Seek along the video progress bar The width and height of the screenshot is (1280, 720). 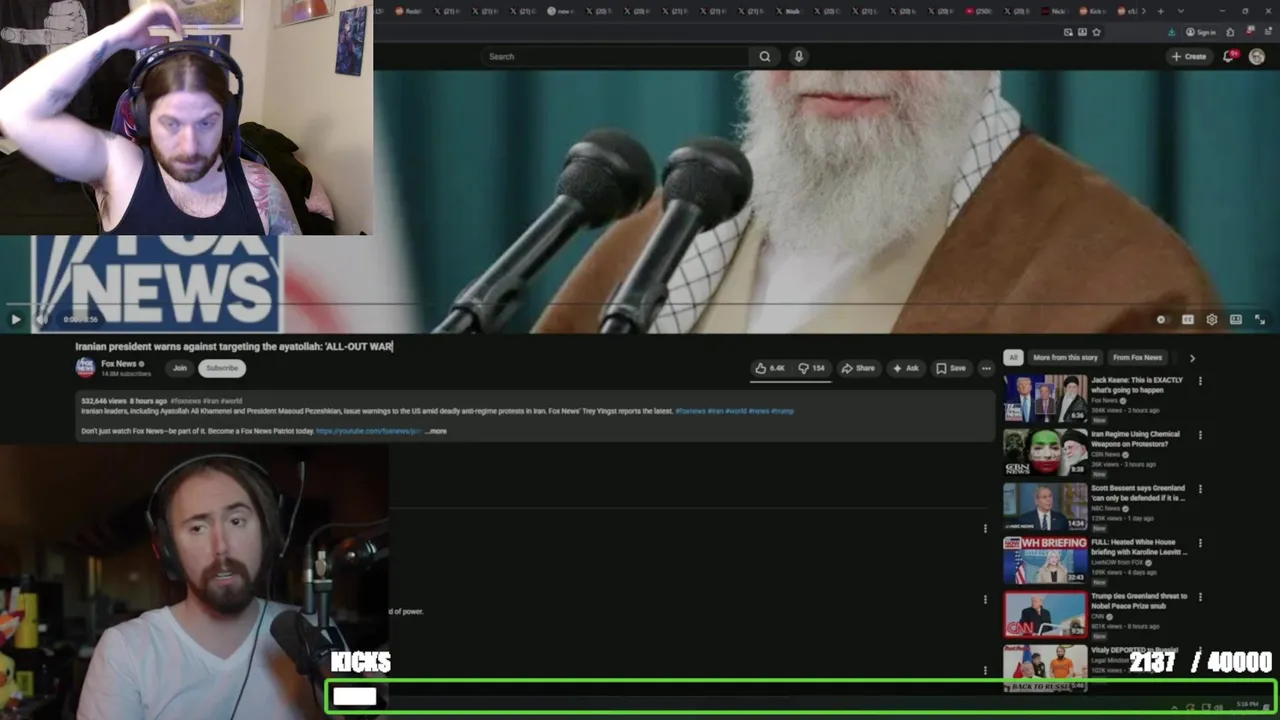tap(640, 304)
